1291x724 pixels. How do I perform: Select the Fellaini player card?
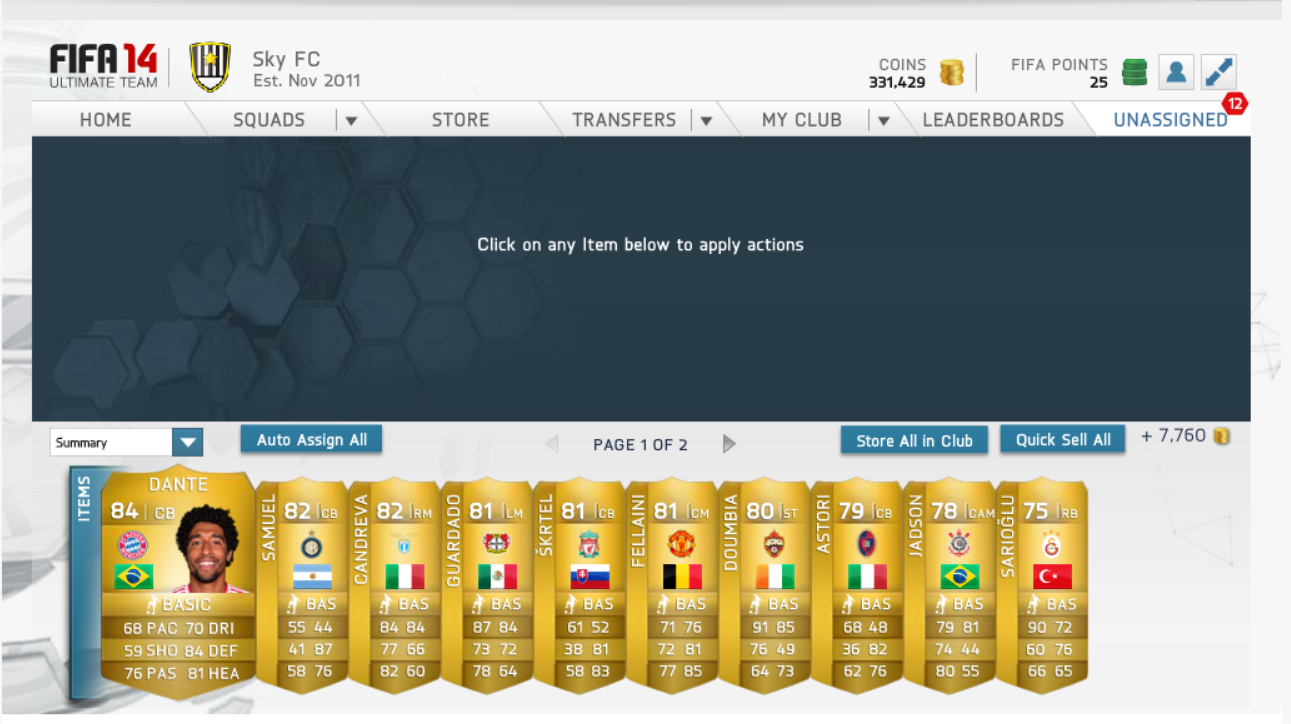pyautogui.click(x=672, y=584)
